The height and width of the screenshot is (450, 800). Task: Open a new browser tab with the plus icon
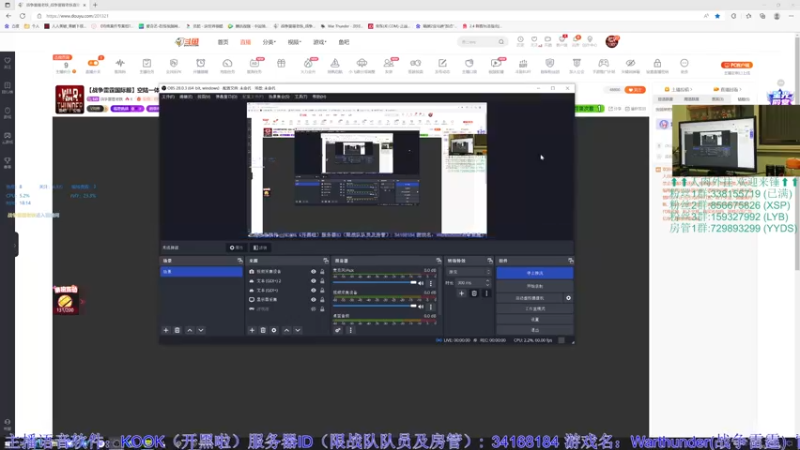(x=95, y=5)
